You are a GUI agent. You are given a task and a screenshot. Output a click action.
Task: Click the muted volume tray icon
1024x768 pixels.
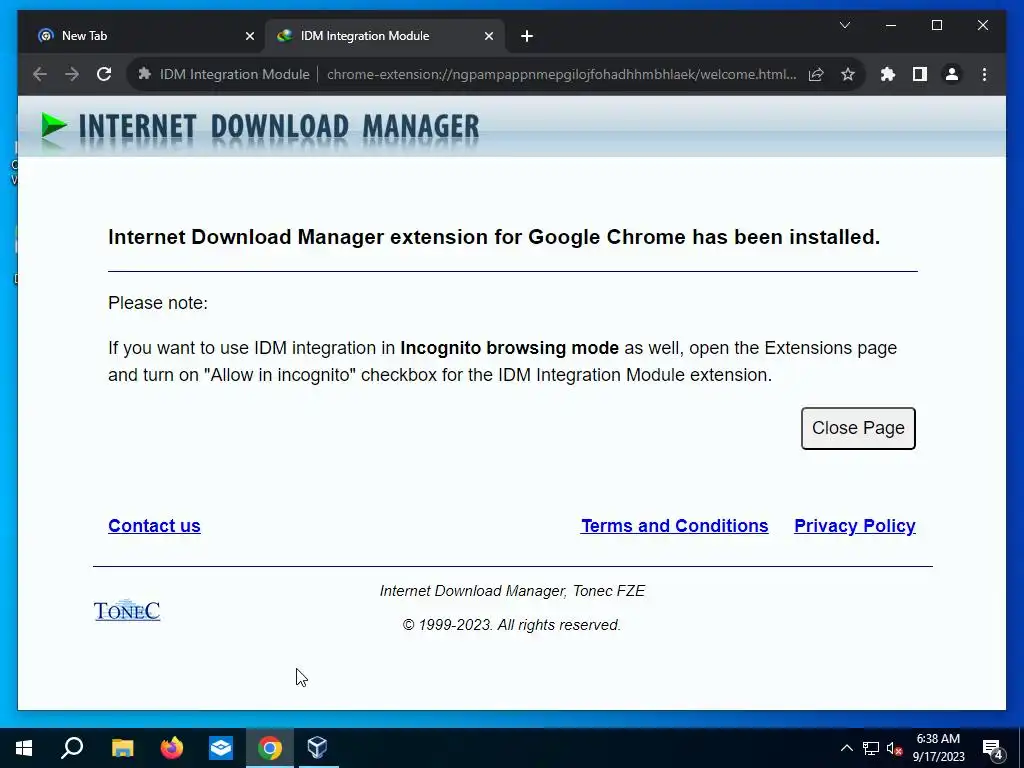(894, 748)
